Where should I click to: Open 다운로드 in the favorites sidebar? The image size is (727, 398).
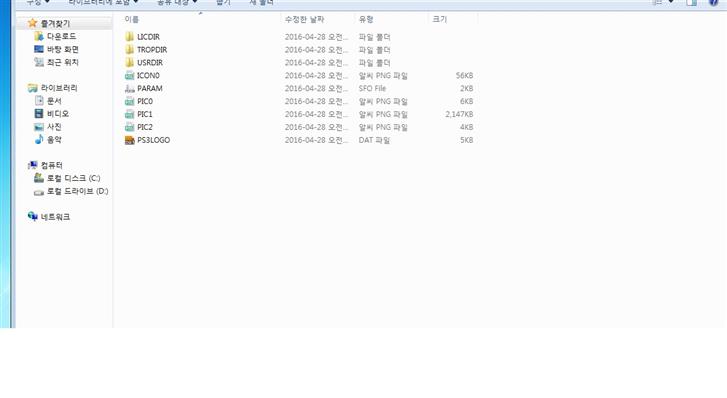point(61,36)
